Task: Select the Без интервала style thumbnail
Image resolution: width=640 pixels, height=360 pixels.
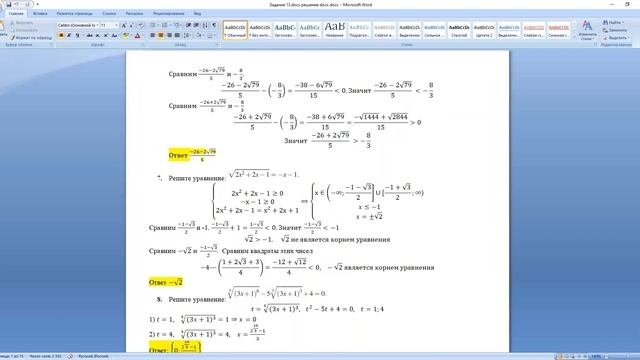Action: [260, 30]
